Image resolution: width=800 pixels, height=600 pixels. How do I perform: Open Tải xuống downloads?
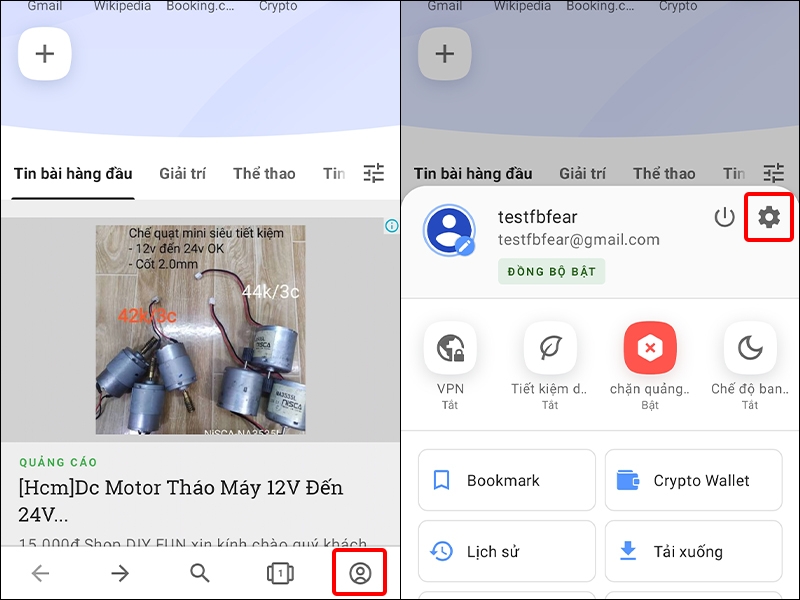tap(694, 551)
